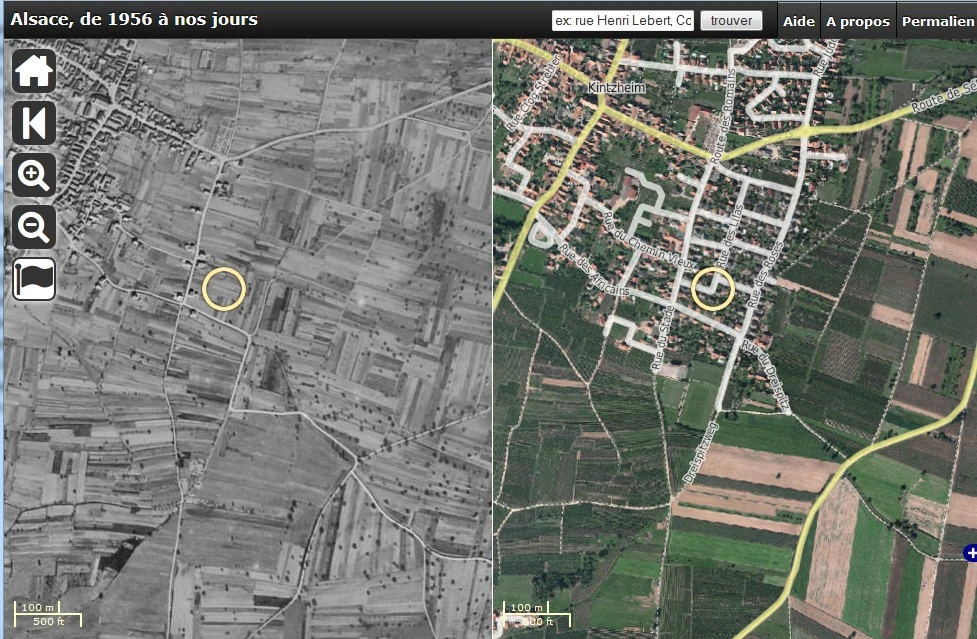Click the K-arrow previous view icon
977x639 pixels.
34,124
